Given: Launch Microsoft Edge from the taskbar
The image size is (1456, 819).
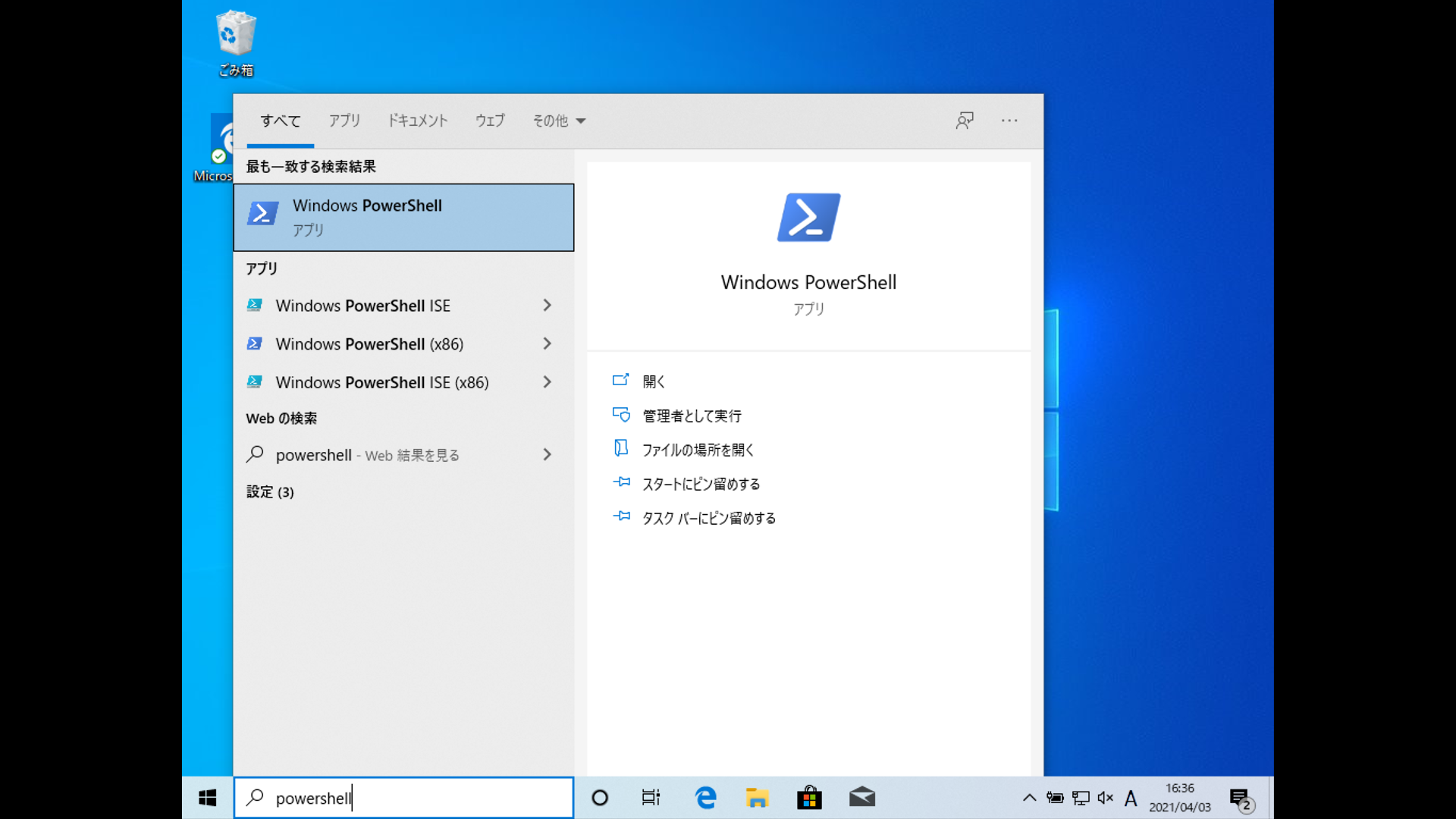Looking at the screenshot, I should pyautogui.click(x=705, y=798).
